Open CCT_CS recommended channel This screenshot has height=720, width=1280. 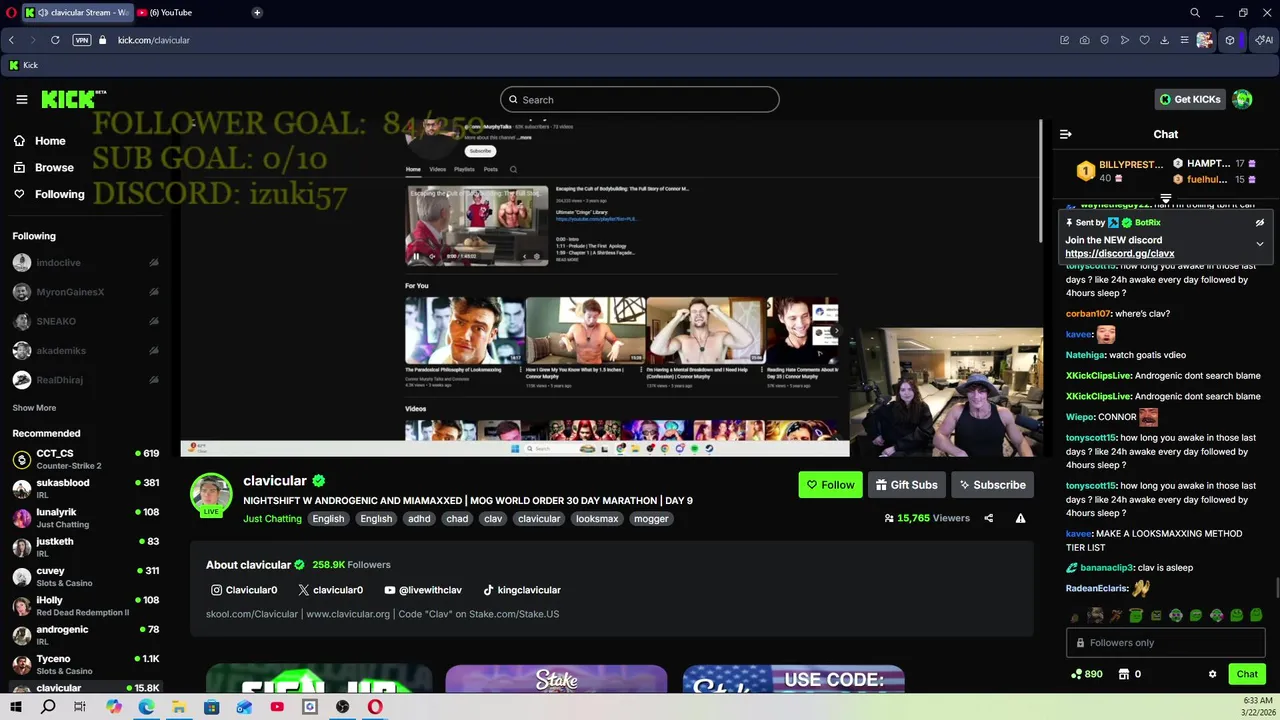point(85,459)
